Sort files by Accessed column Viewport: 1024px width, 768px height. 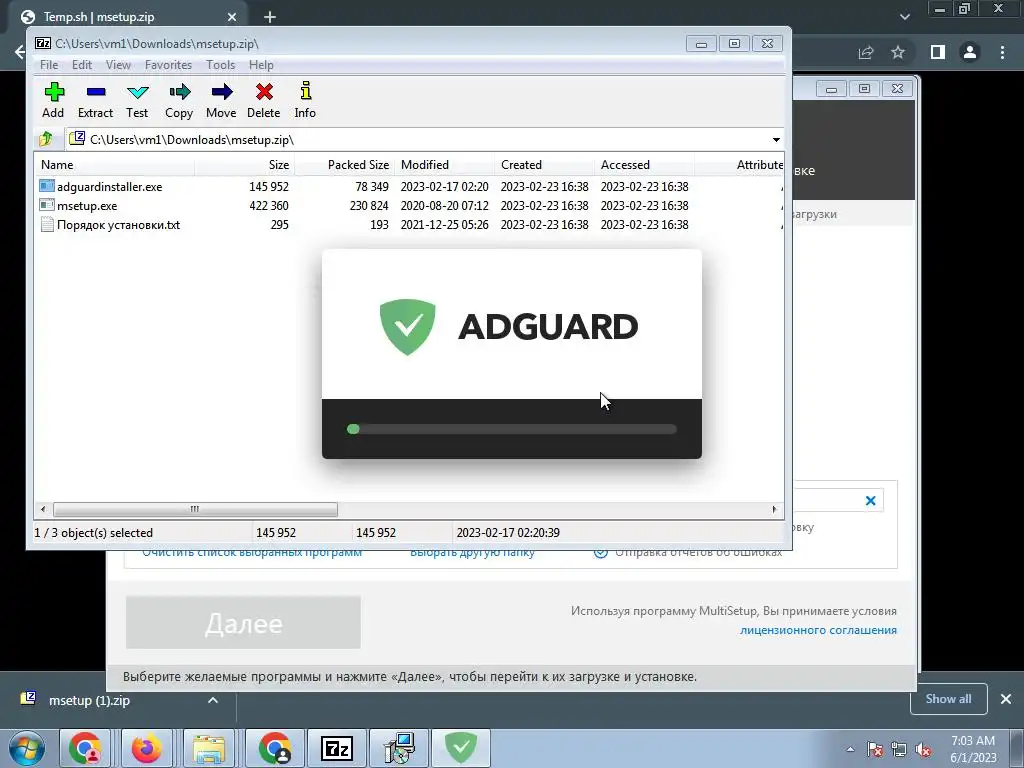(645, 165)
